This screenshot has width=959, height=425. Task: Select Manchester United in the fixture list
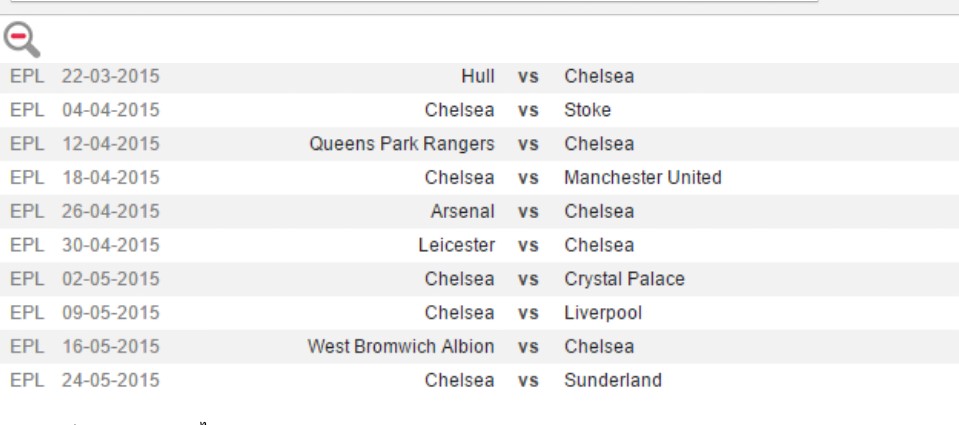click(642, 178)
